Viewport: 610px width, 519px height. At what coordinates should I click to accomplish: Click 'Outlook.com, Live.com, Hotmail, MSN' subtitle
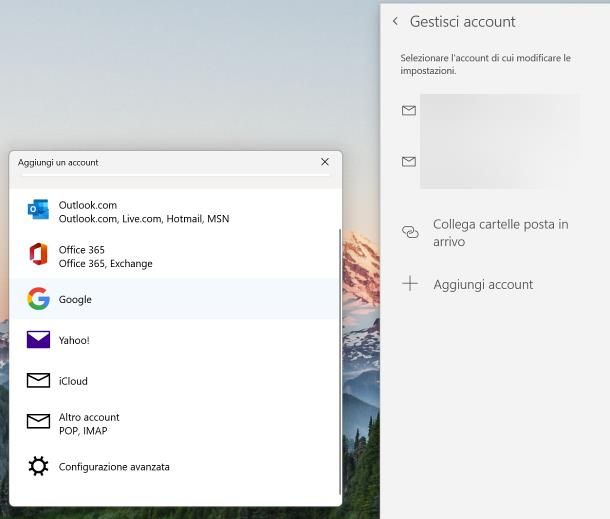click(144, 219)
